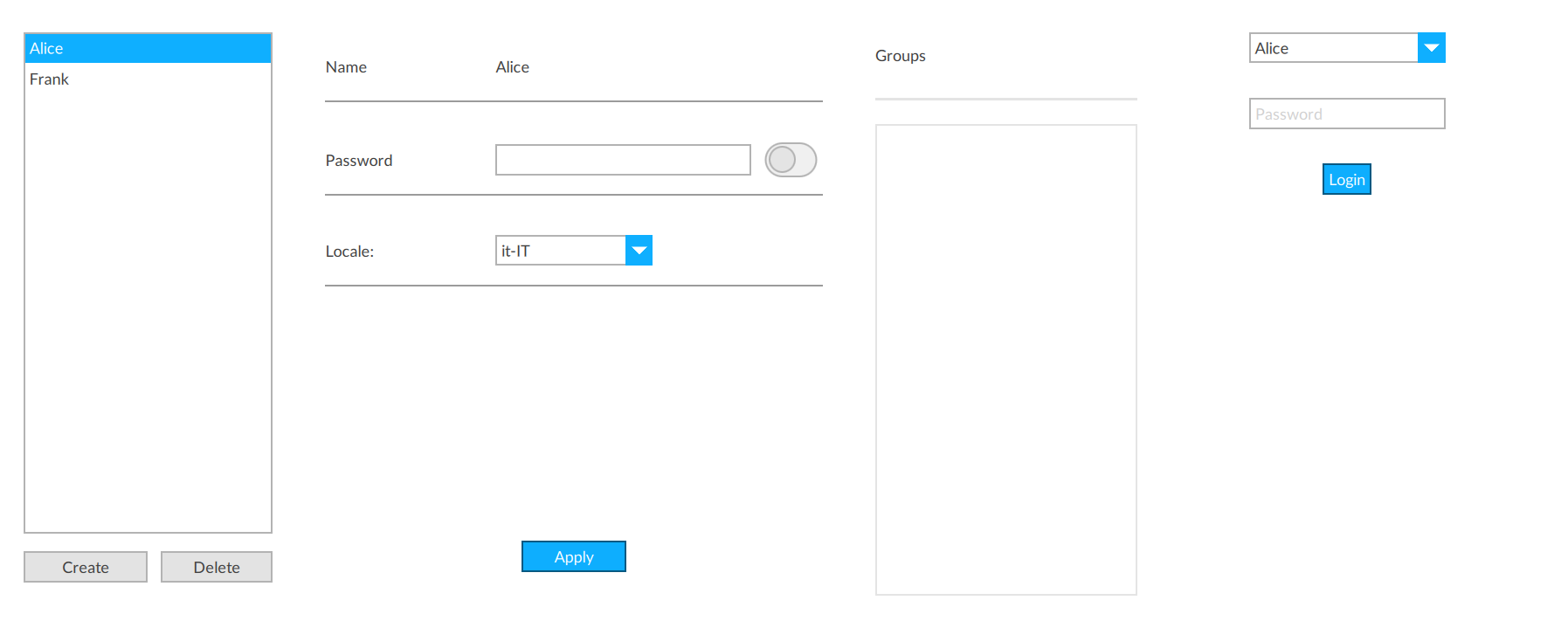Viewport: 1568px width, 621px height.
Task: Click the Groups heading label
Action: click(x=900, y=56)
